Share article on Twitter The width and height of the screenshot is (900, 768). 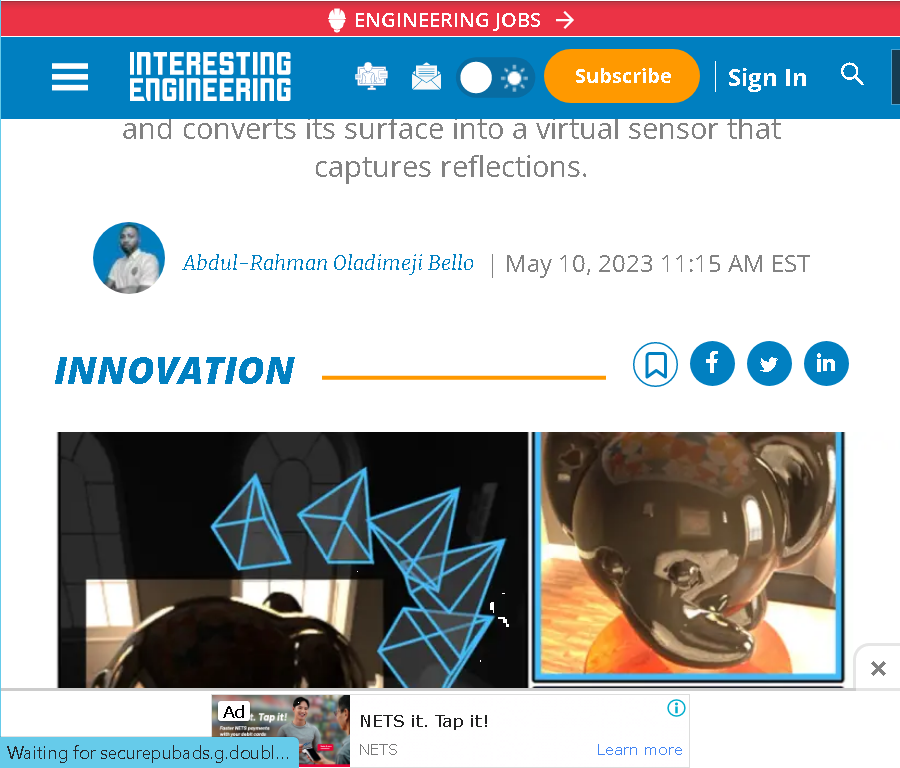point(769,364)
